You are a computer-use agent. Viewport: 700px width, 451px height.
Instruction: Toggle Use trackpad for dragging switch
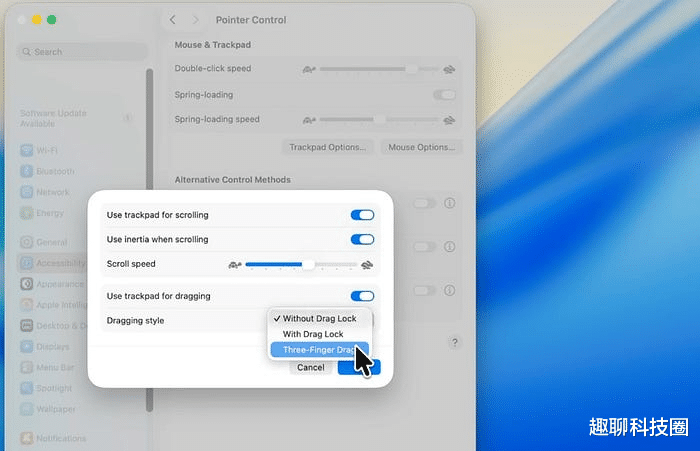point(362,296)
